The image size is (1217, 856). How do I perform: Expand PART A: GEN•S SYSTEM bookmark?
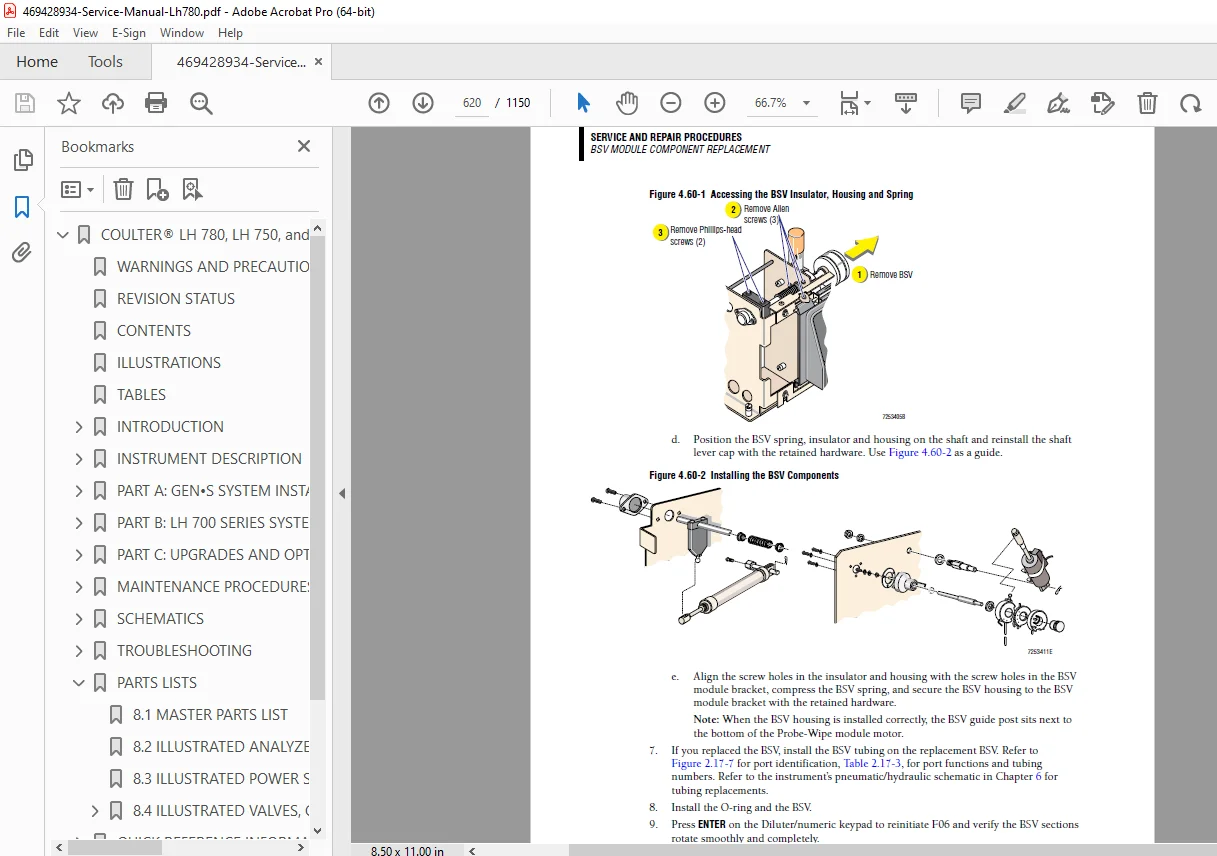point(79,491)
